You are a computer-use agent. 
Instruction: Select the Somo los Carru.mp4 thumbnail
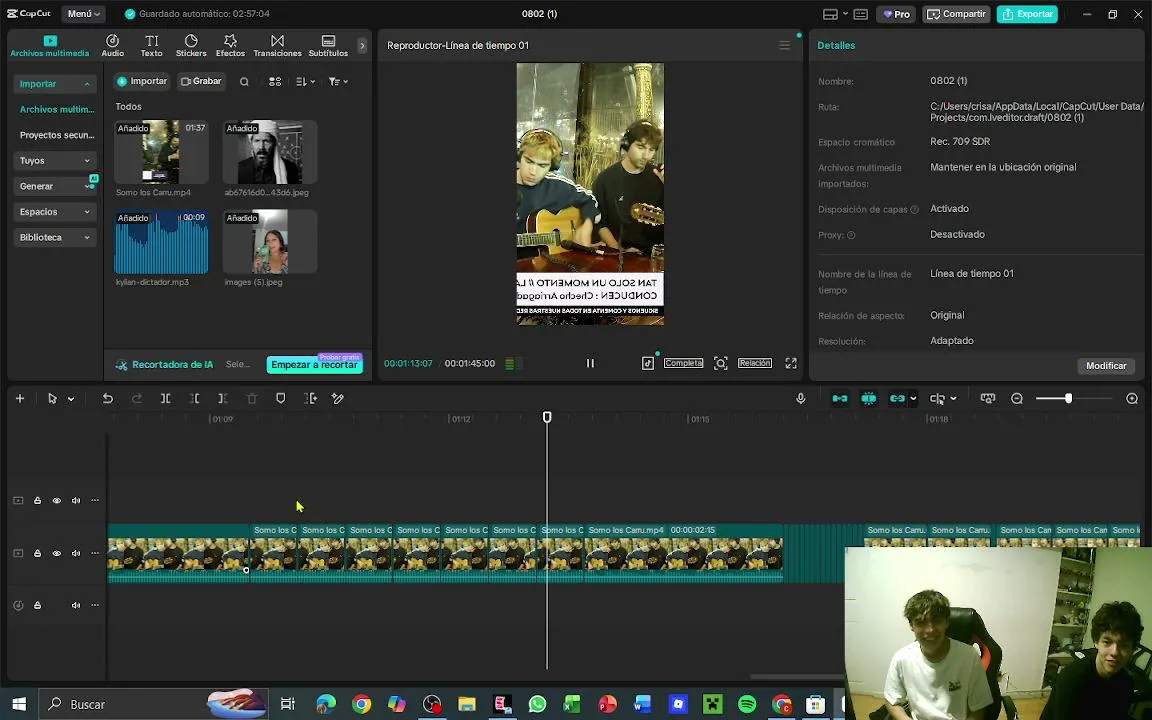[x=161, y=152]
